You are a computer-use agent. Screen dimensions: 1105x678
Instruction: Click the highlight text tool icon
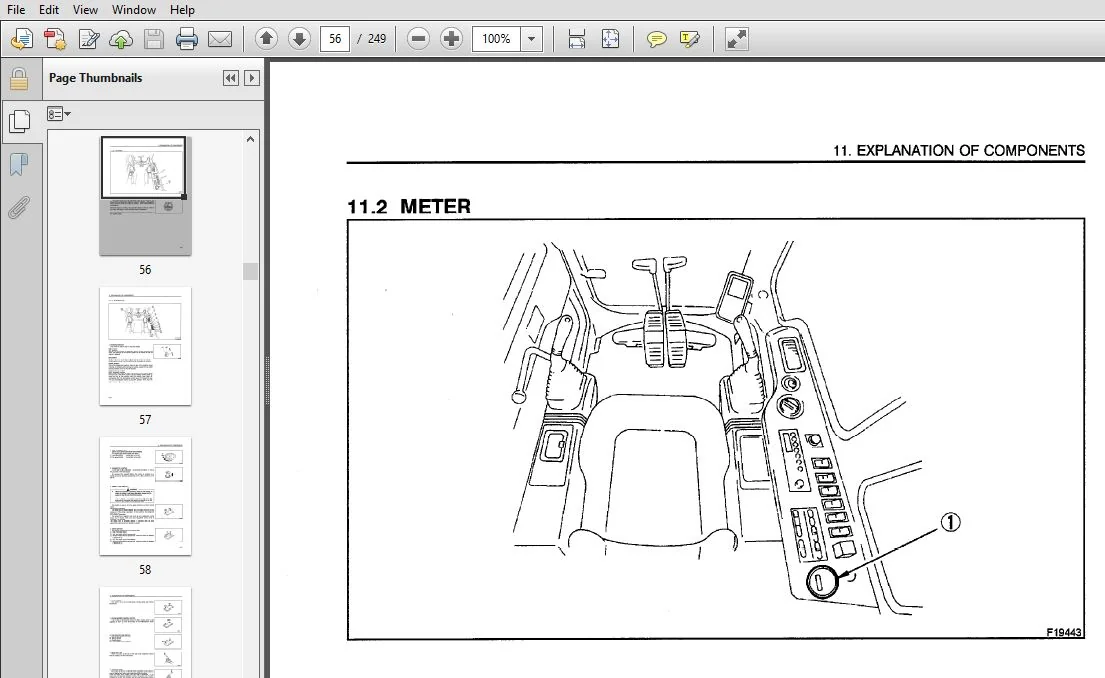(x=689, y=39)
